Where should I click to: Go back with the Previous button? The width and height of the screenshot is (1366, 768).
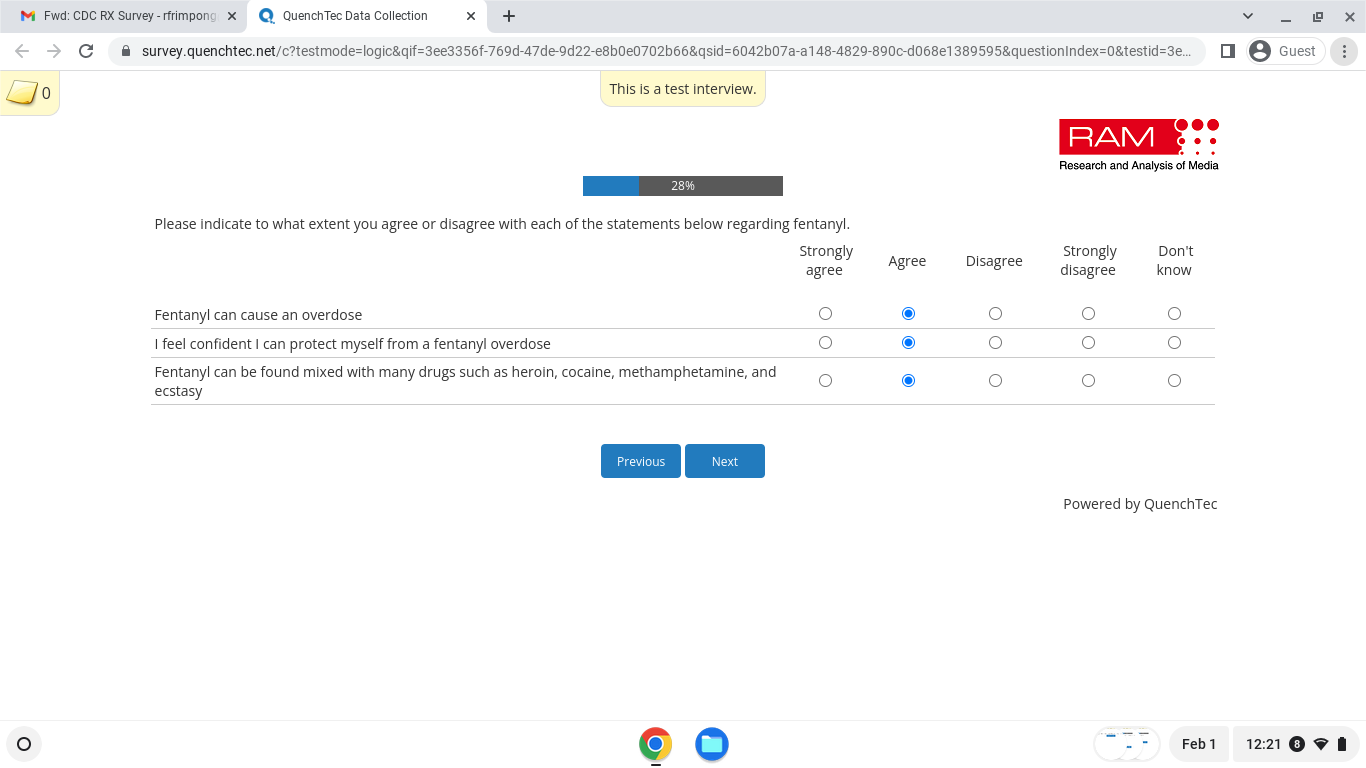click(x=640, y=461)
